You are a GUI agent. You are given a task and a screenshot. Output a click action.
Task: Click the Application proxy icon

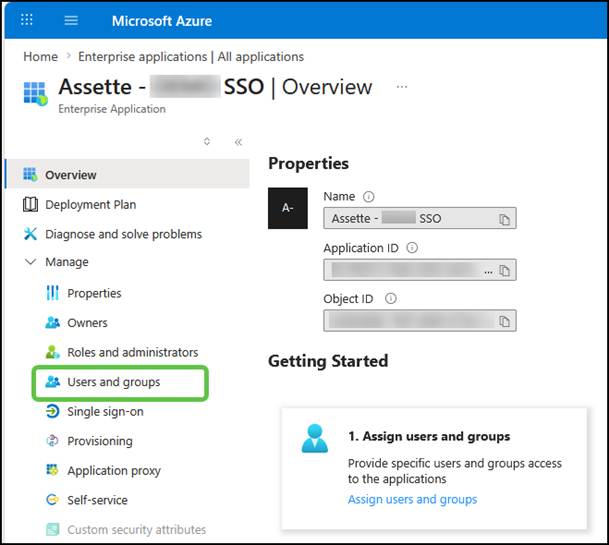52,470
